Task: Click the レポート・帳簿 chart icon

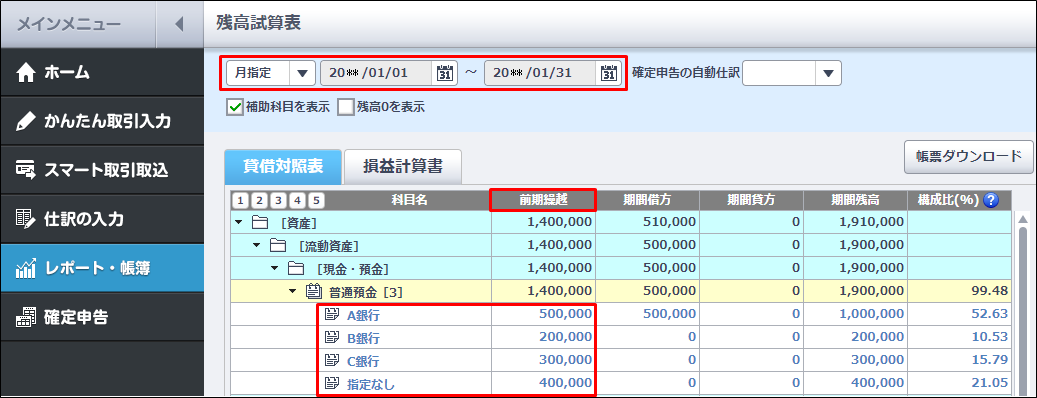Action: click(25, 268)
